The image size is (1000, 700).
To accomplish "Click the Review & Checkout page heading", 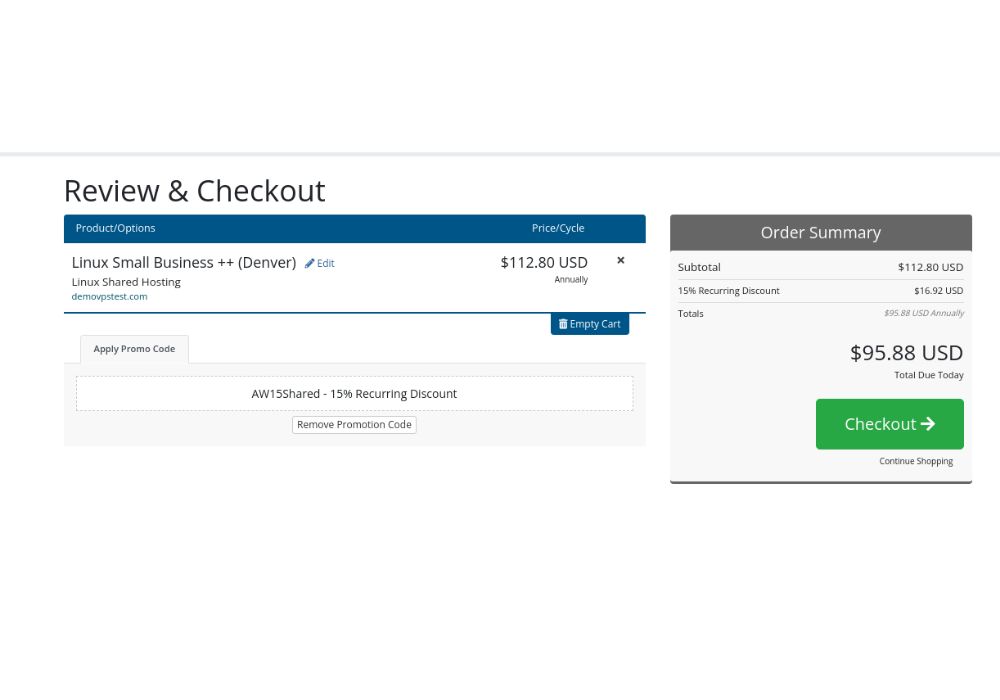I will click(x=194, y=190).
